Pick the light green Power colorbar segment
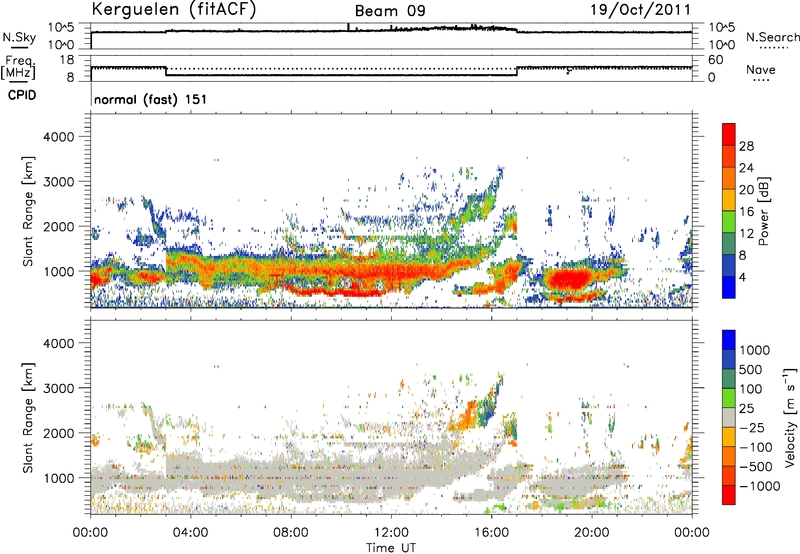This screenshot has width=800, height=554. tap(729, 222)
